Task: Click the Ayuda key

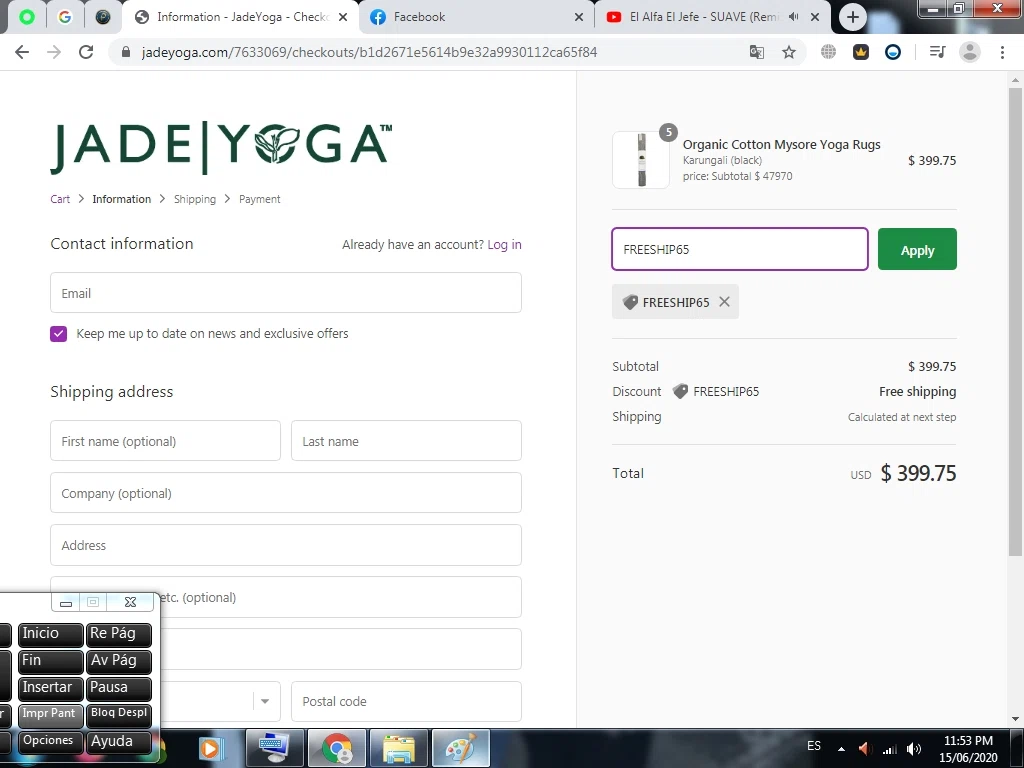Action: (119, 742)
